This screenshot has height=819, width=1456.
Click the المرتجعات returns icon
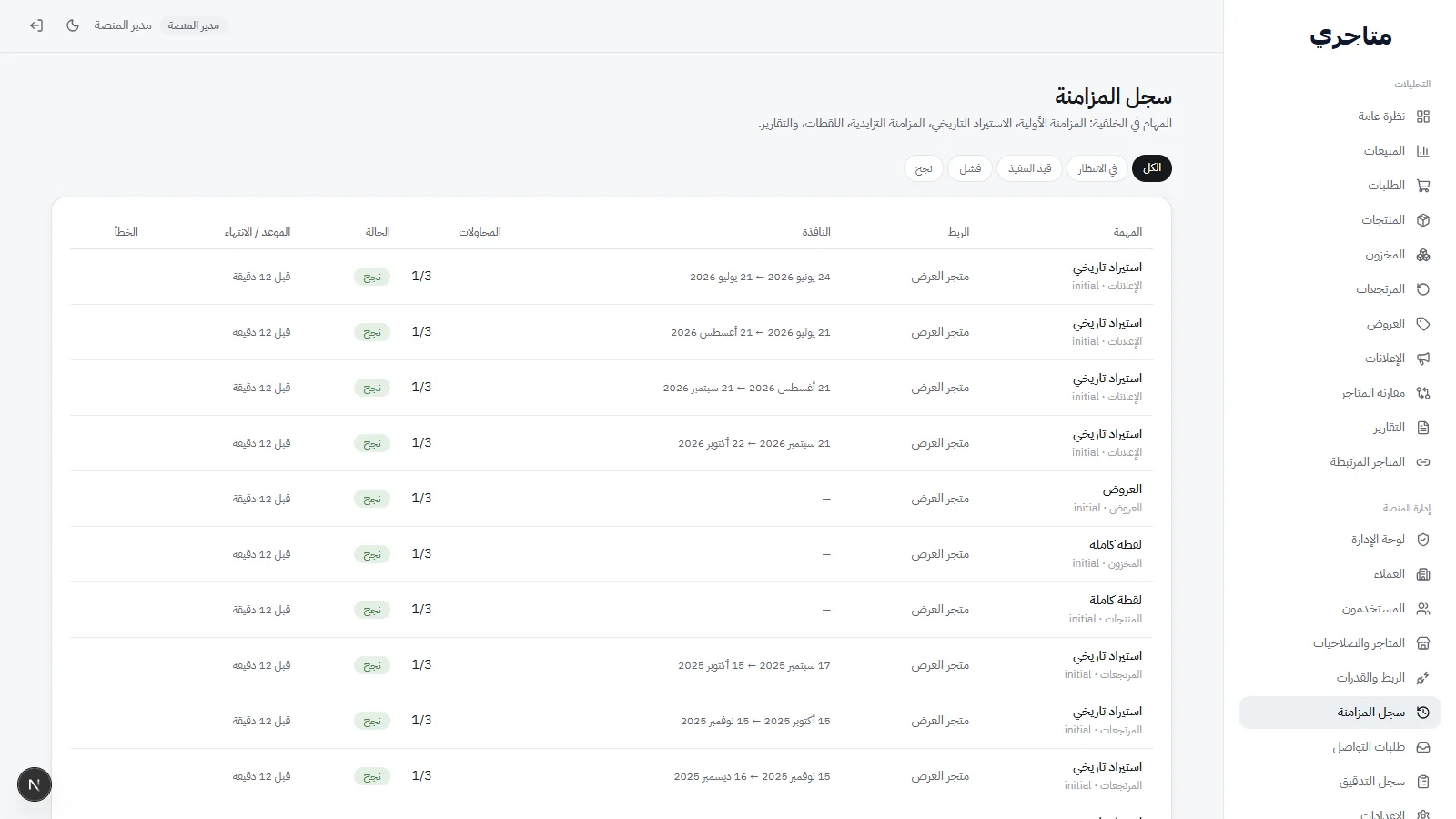point(1423,289)
